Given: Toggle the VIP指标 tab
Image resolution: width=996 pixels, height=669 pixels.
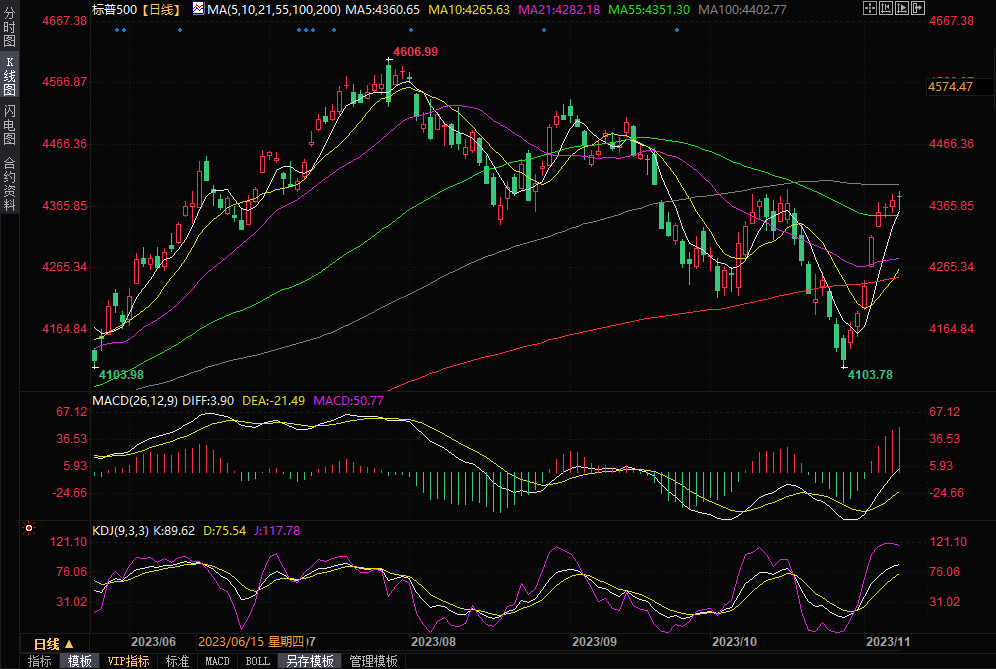Looking at the screenshot, I should pos(128,661).
